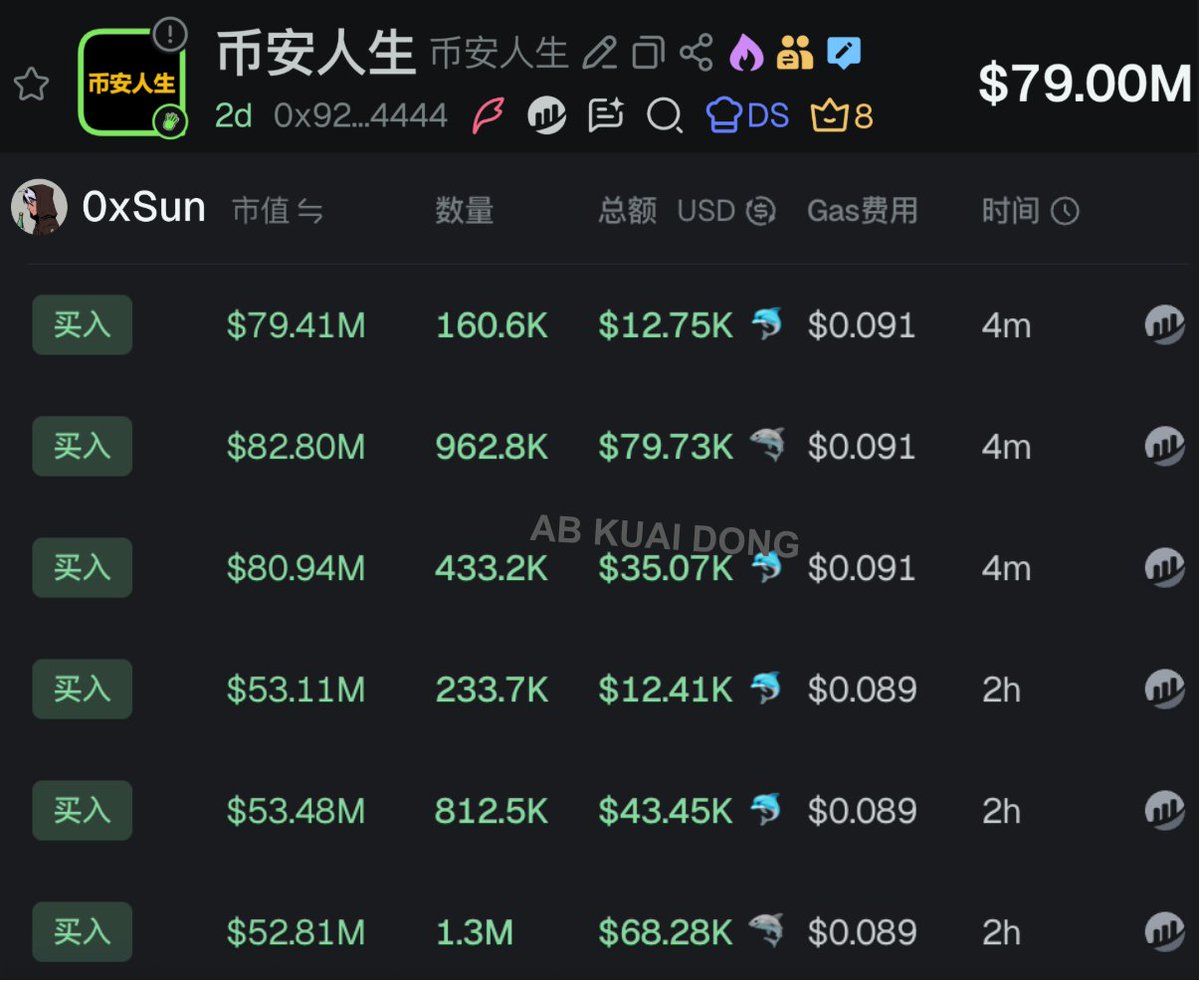1200x981 pixels.
Task: Open the search magnifier icon
Action: coord(664,116)
